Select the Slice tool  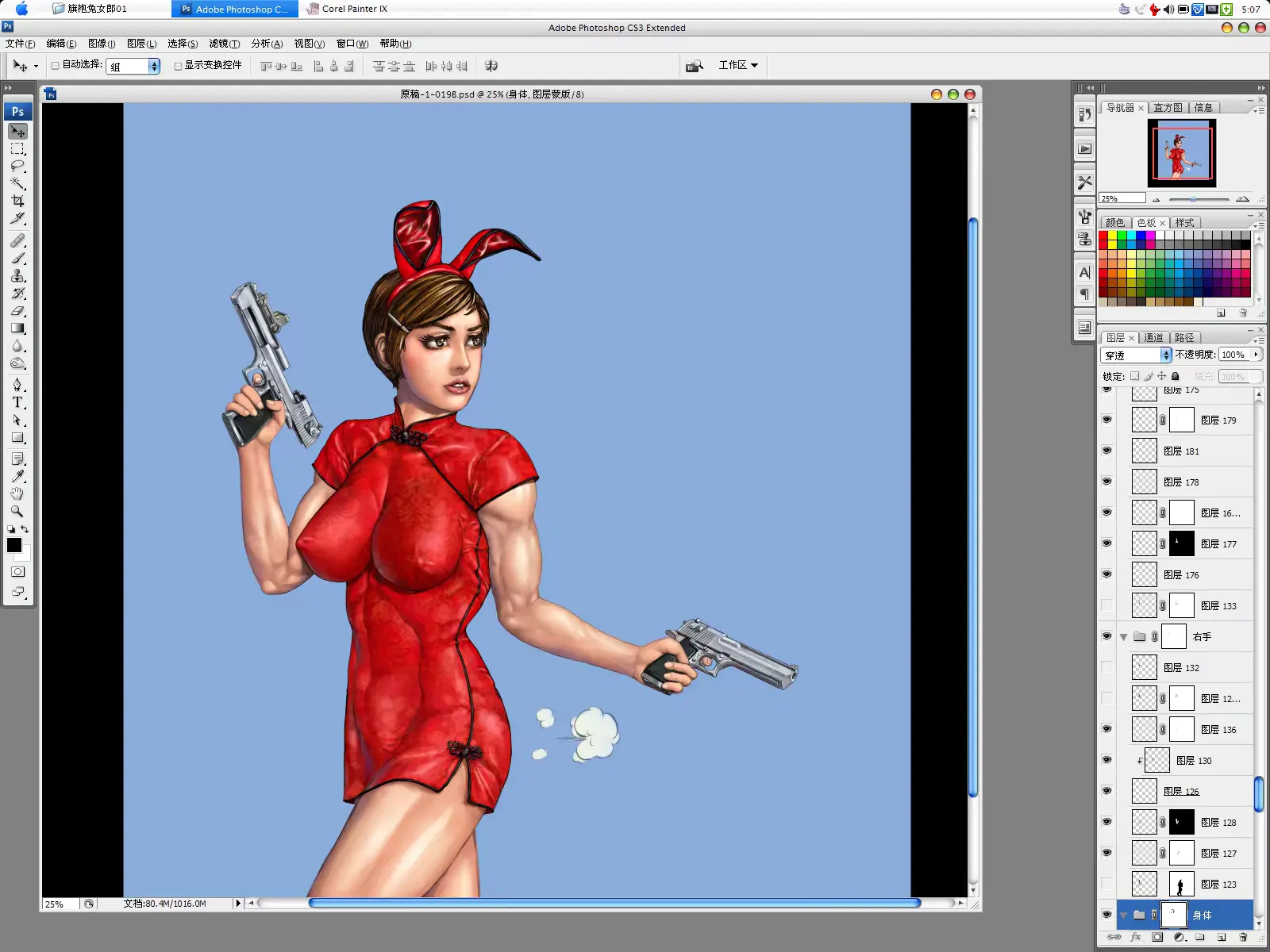coord(17,219)
